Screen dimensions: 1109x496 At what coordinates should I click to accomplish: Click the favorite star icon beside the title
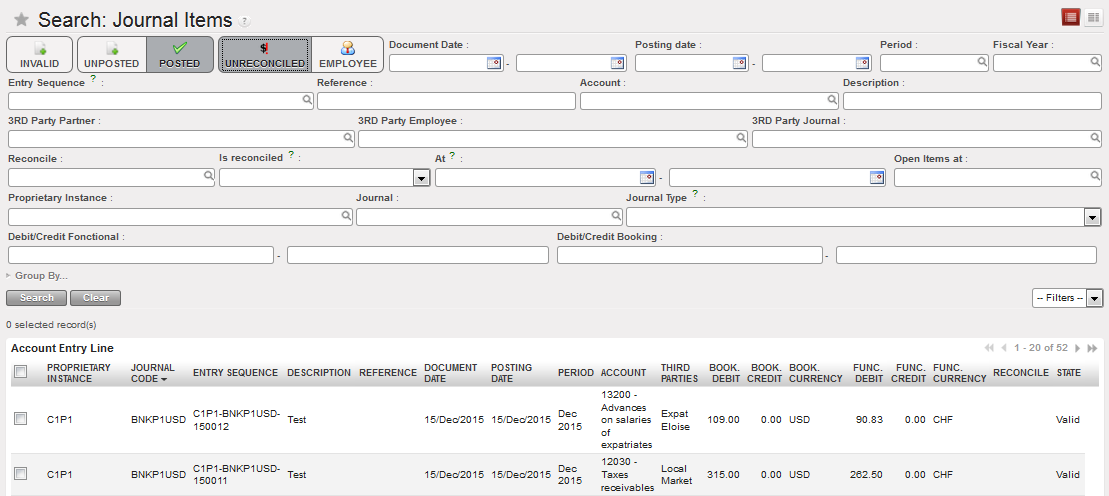pos(21,20)
